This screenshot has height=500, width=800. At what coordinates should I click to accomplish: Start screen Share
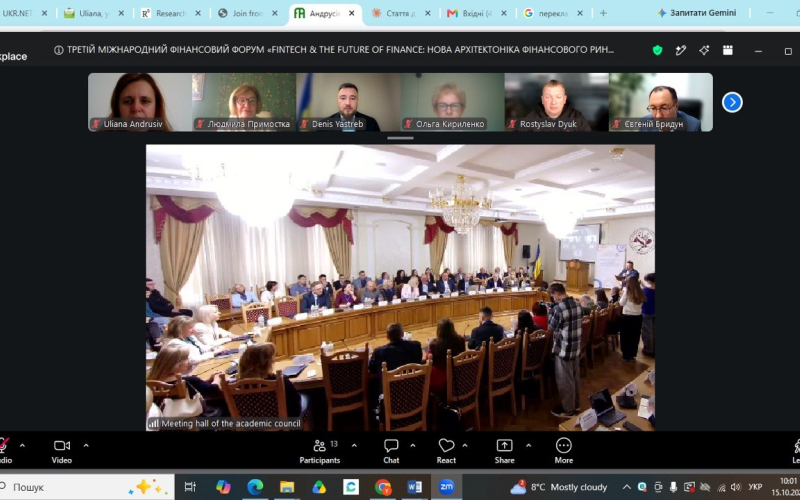(504, 452)
